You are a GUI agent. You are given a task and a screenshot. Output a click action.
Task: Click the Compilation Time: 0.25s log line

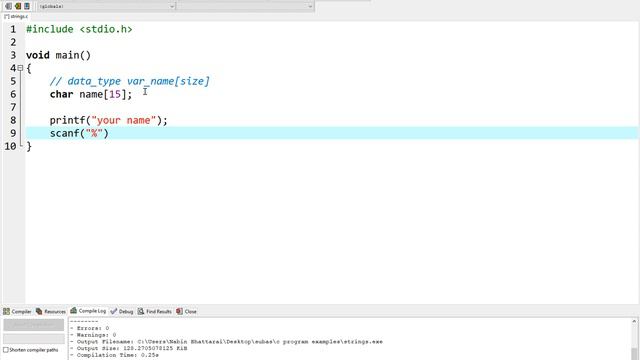click(114, 355)
